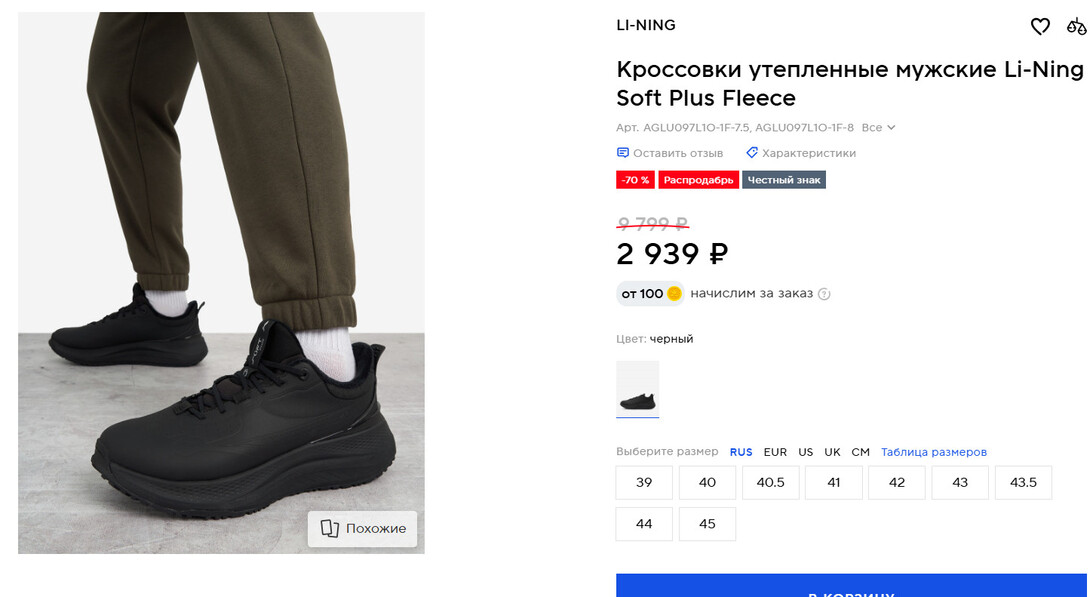Open the 'Таблица размеров' size chart link
The height and width of the screenshot is (597, 1090).
[933, 452]
